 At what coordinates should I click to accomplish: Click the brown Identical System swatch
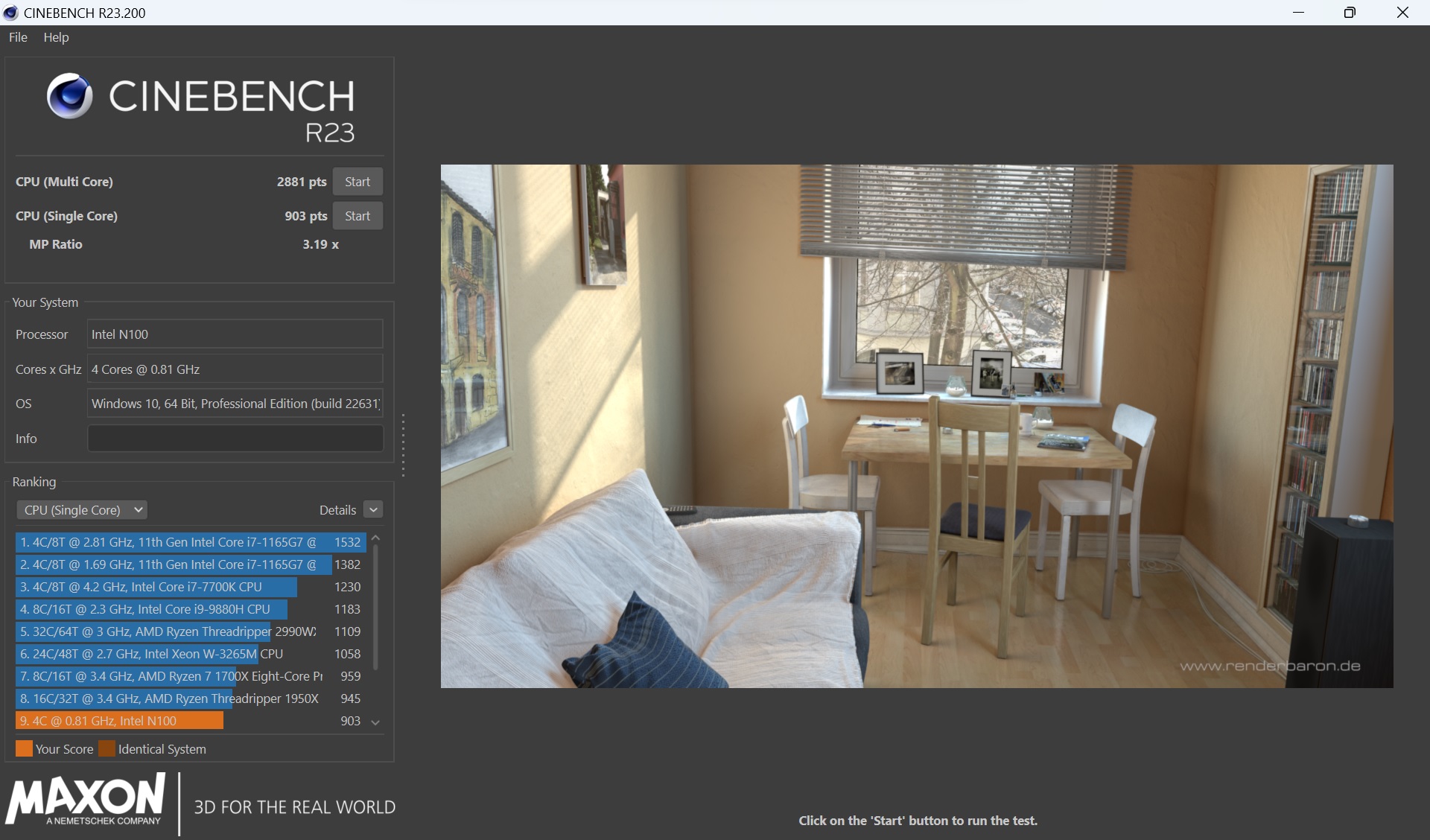107,748
